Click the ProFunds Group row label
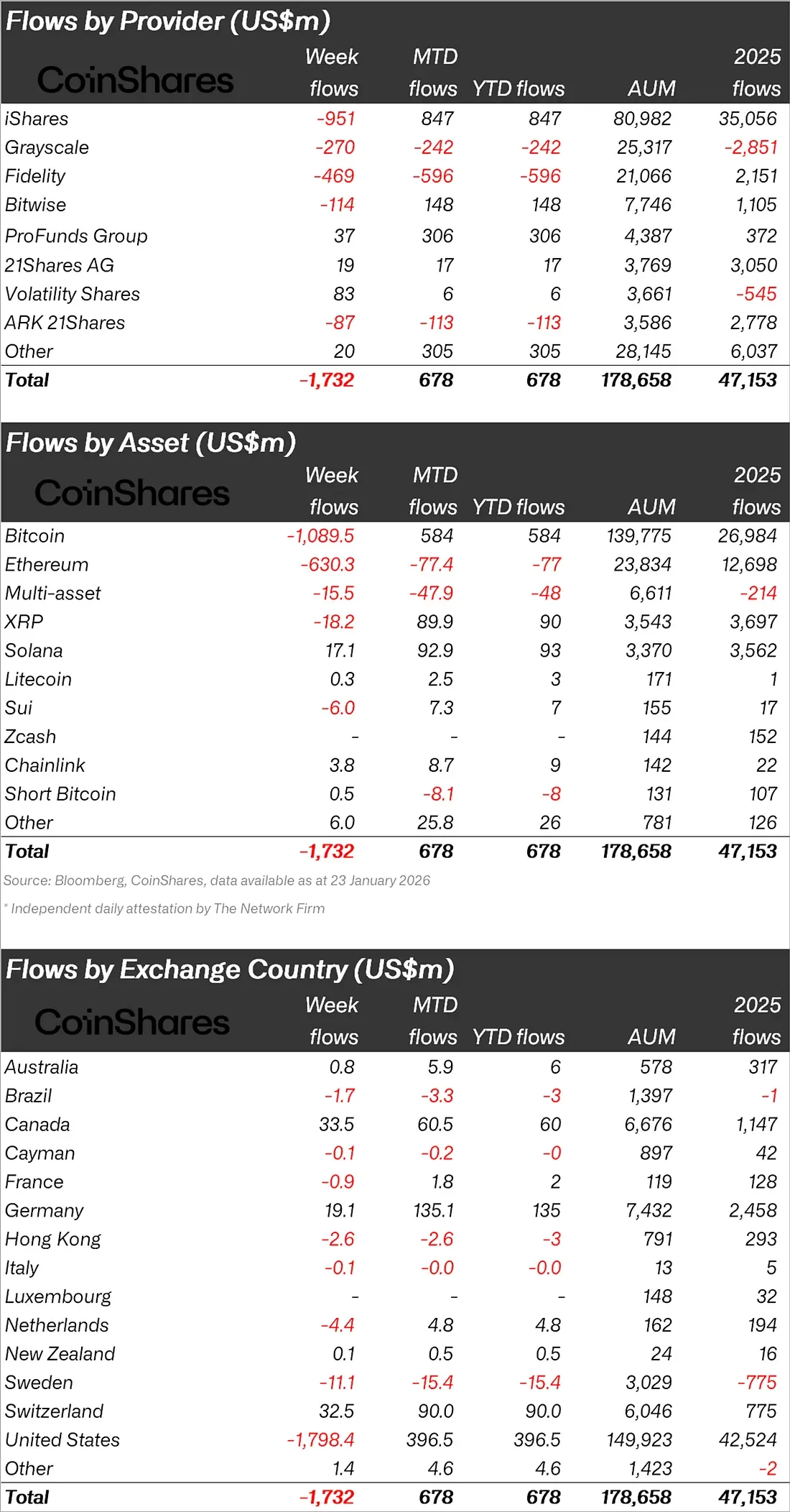 (76, 236)
